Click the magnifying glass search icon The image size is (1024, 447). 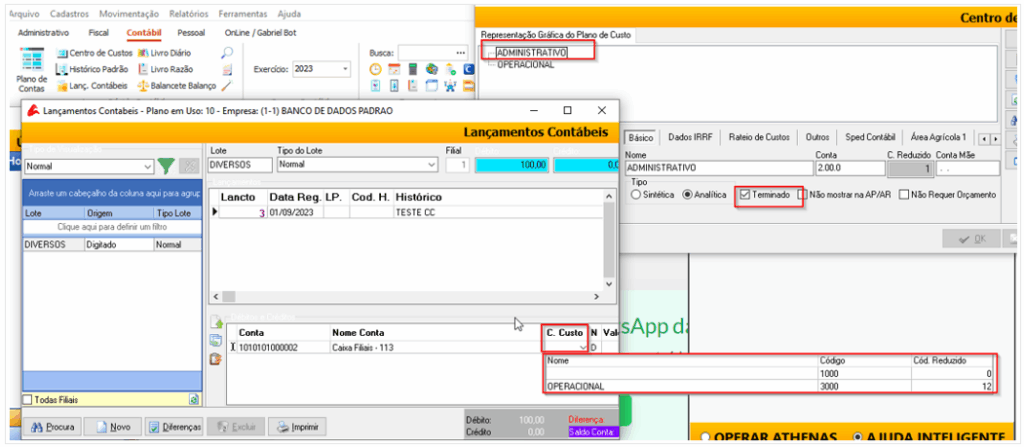pos(227,53)
